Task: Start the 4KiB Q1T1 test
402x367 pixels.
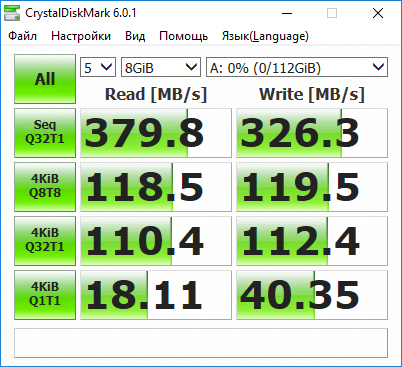Action: (x=45, y=295)
